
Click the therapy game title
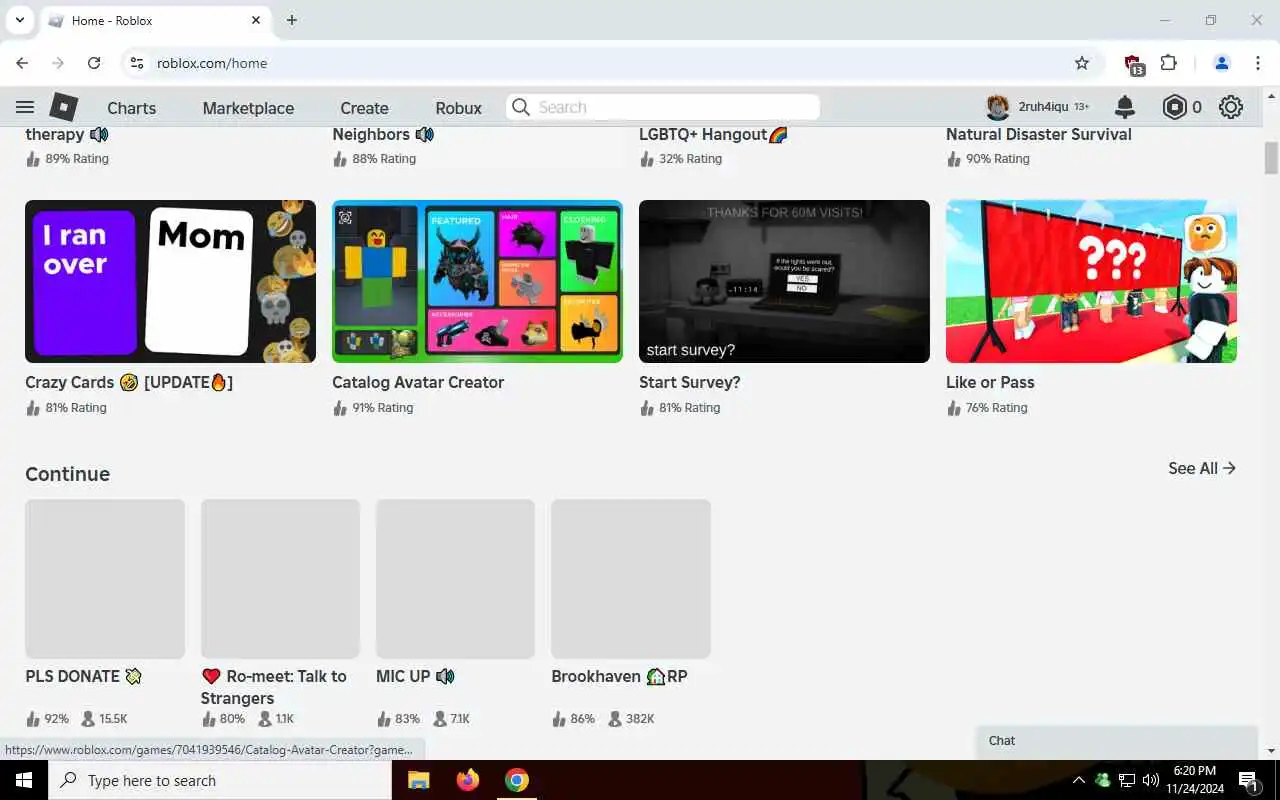tap(66, 134)
